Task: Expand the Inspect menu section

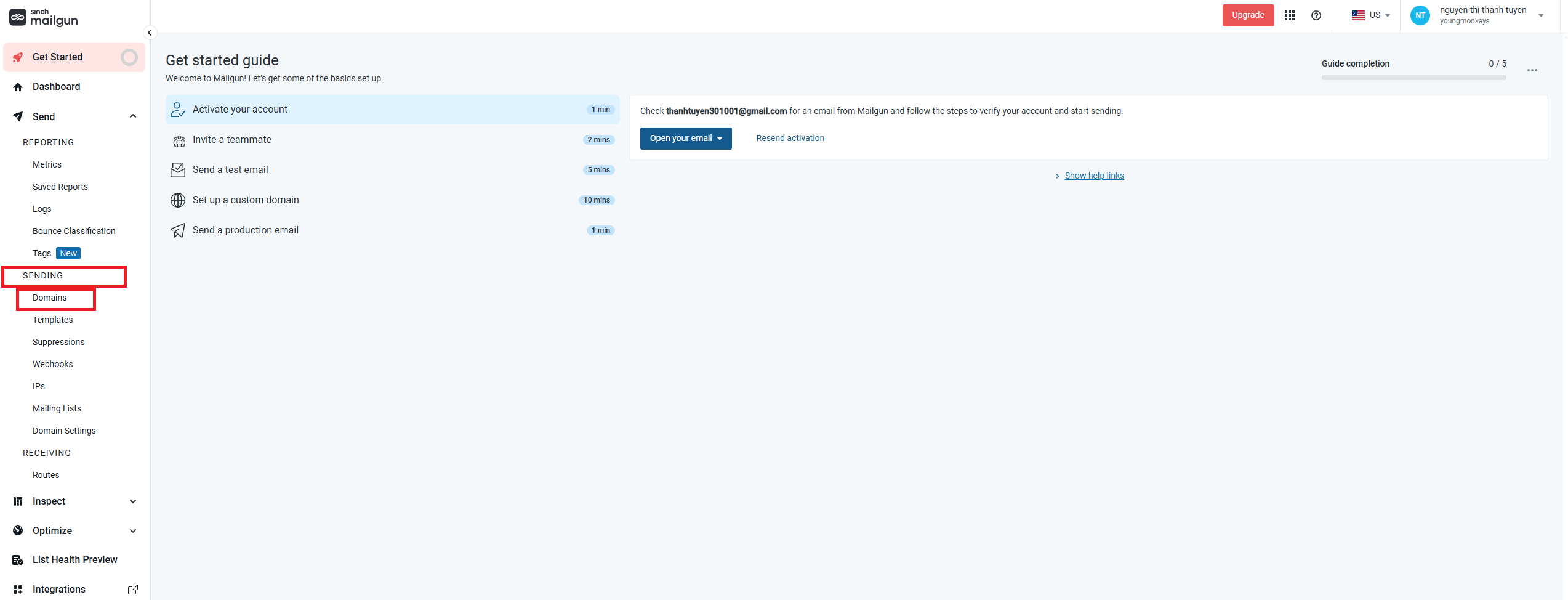Action: click(x=133, y=501)
